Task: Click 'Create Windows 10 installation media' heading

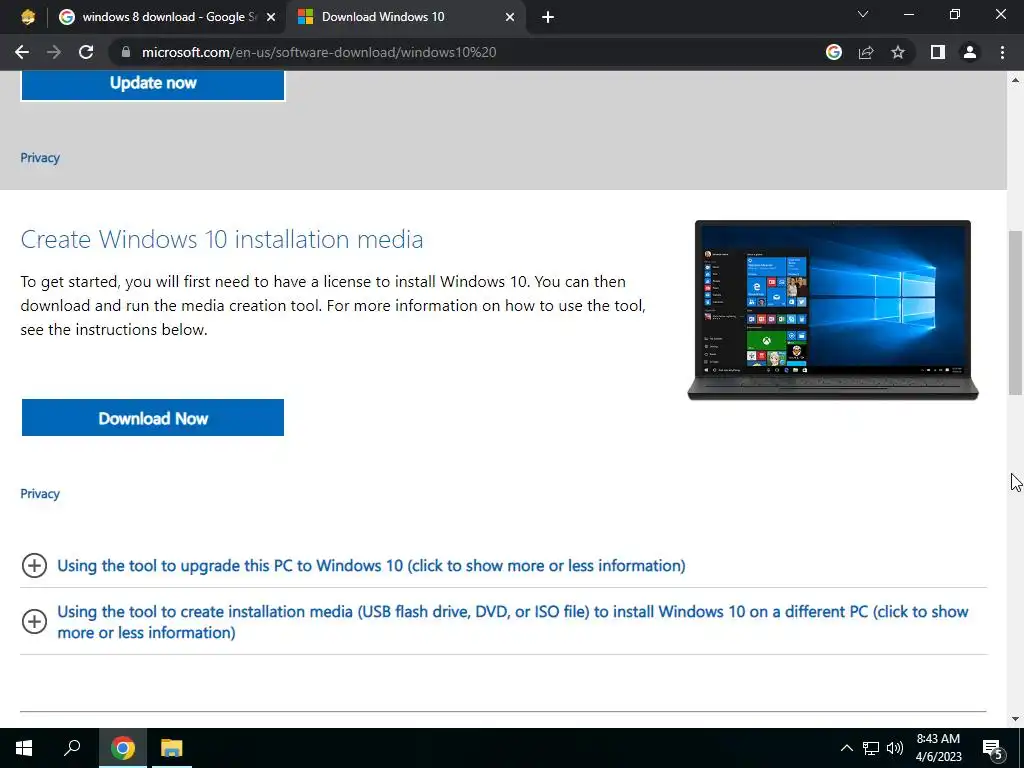Action: [x=221, y=239]
